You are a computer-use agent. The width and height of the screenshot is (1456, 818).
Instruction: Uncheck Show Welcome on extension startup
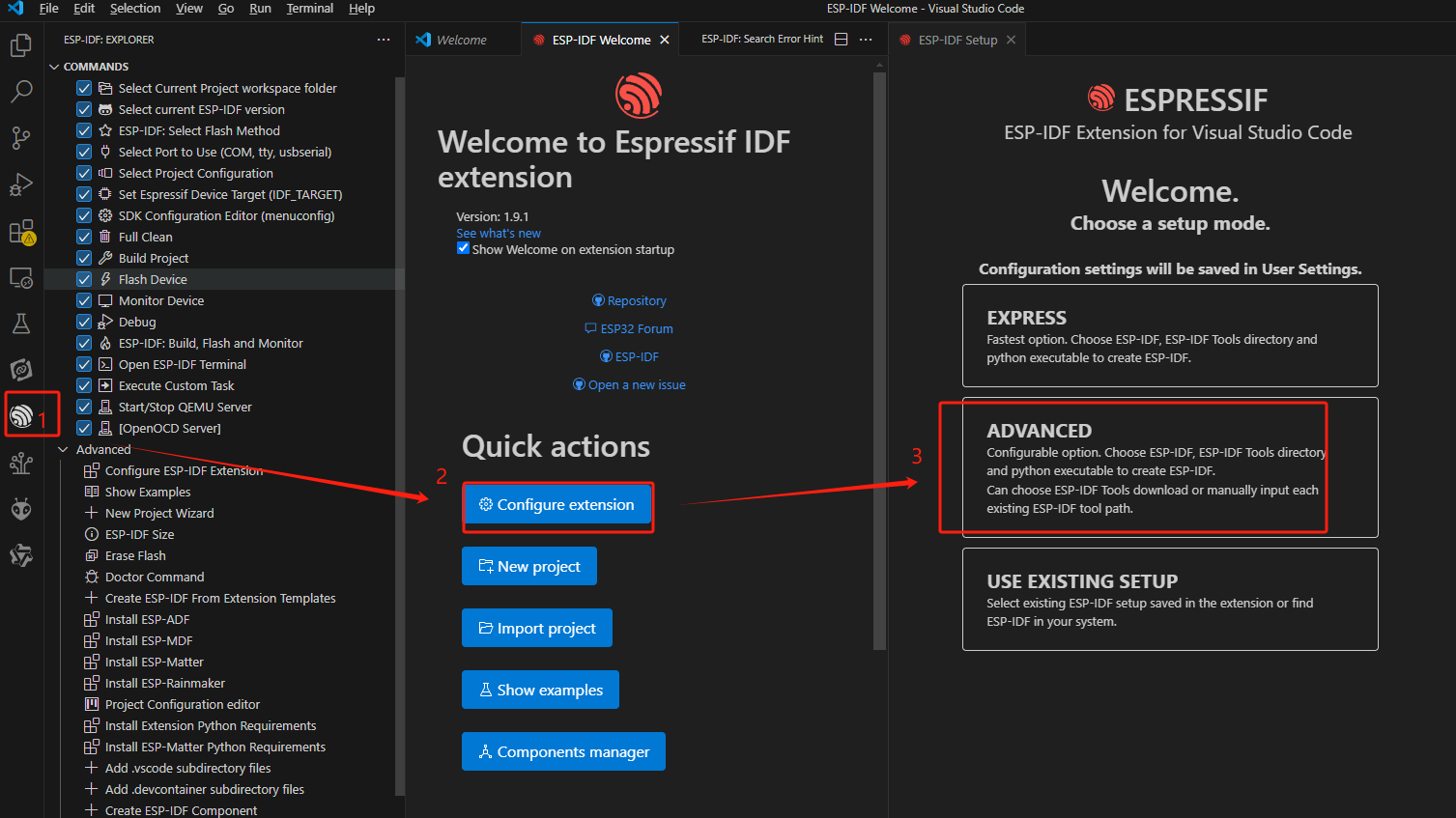(463, 248)
